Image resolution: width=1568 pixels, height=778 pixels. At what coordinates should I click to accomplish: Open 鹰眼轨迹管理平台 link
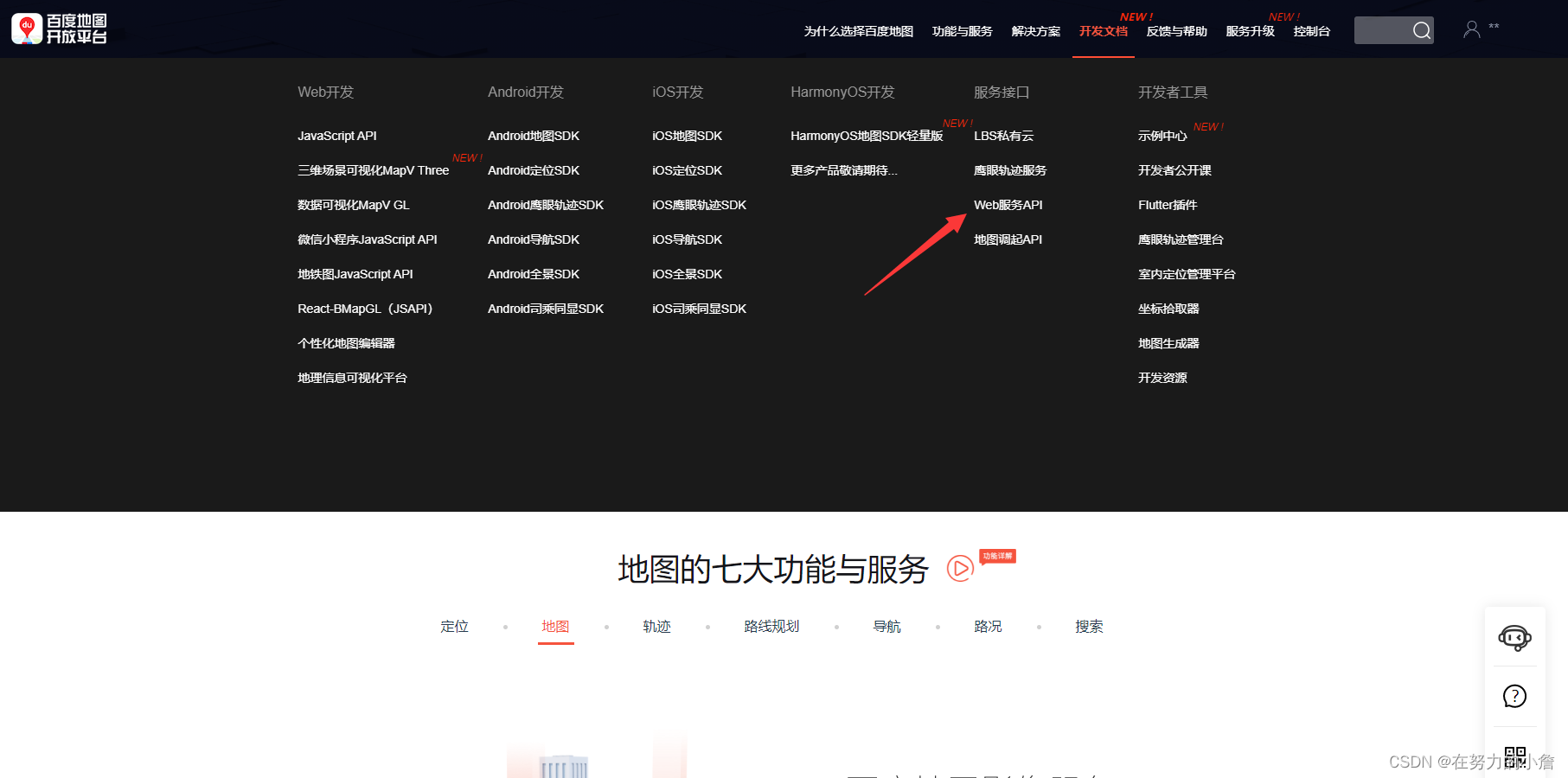click(x=1181, y=239)
